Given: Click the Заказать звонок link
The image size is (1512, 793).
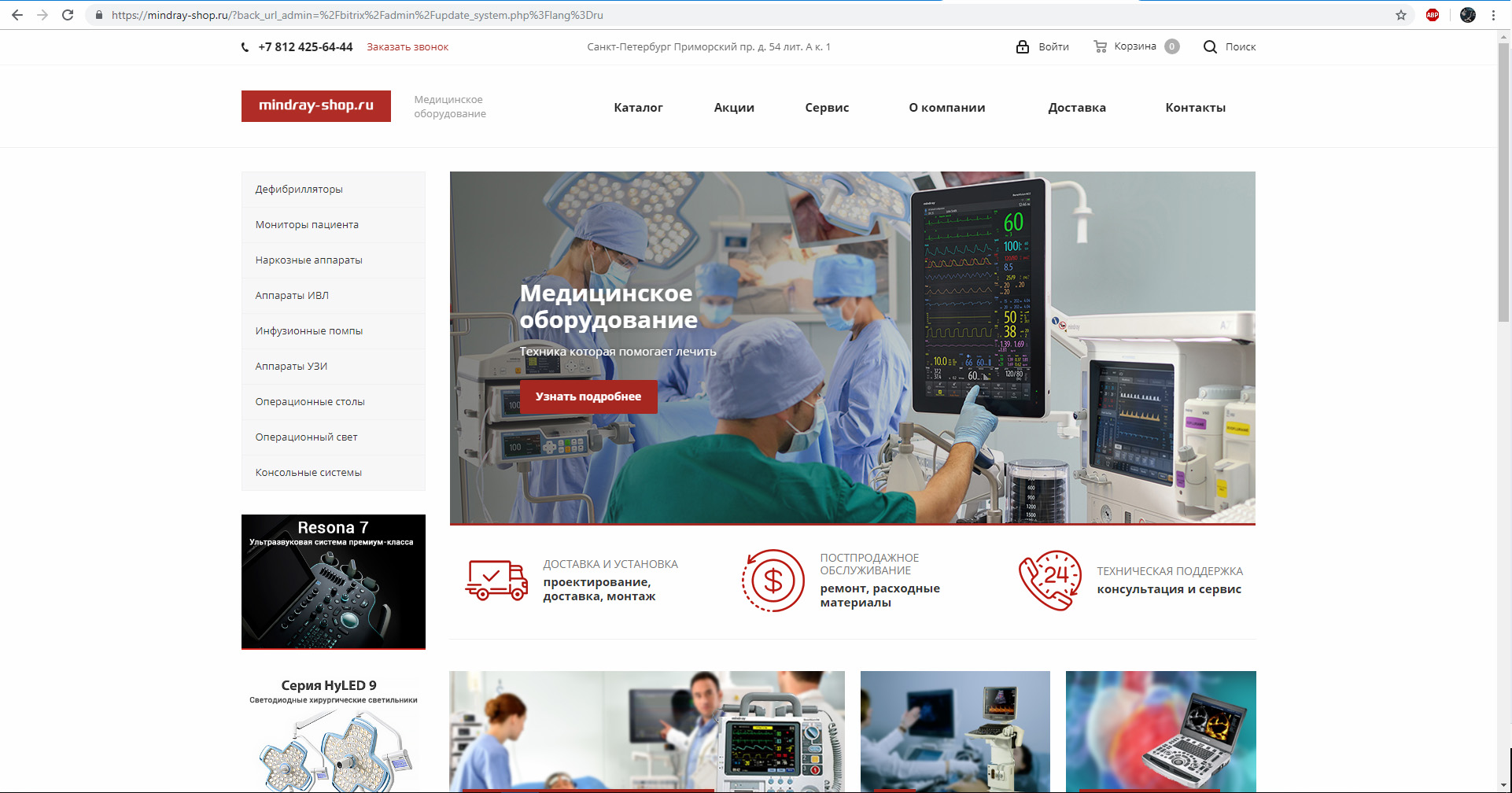Looking at the screenshot, I should [408, 47].
